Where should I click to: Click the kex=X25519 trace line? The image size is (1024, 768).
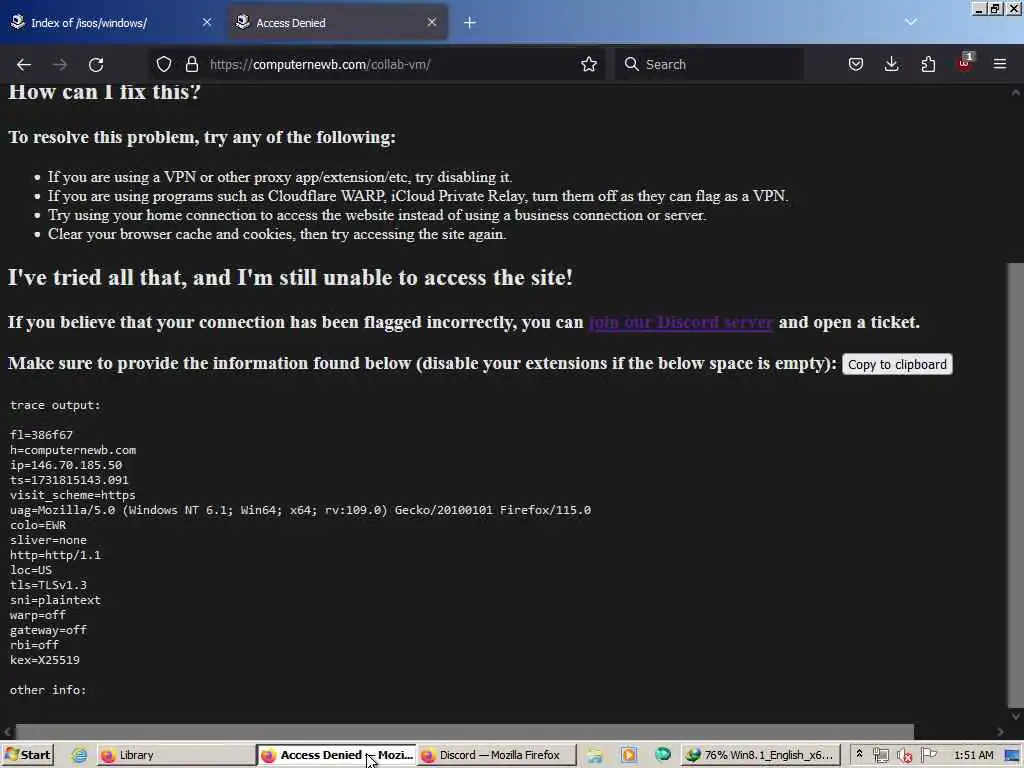[44, 660]
